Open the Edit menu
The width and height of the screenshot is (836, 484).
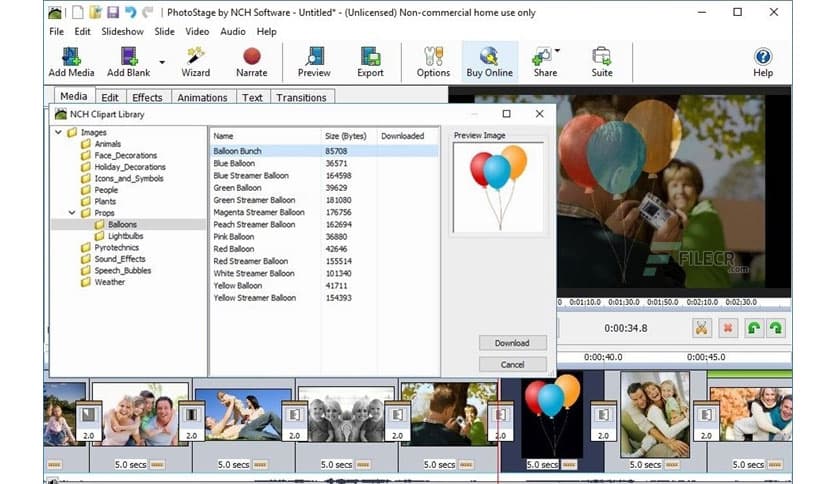[82, 31]
